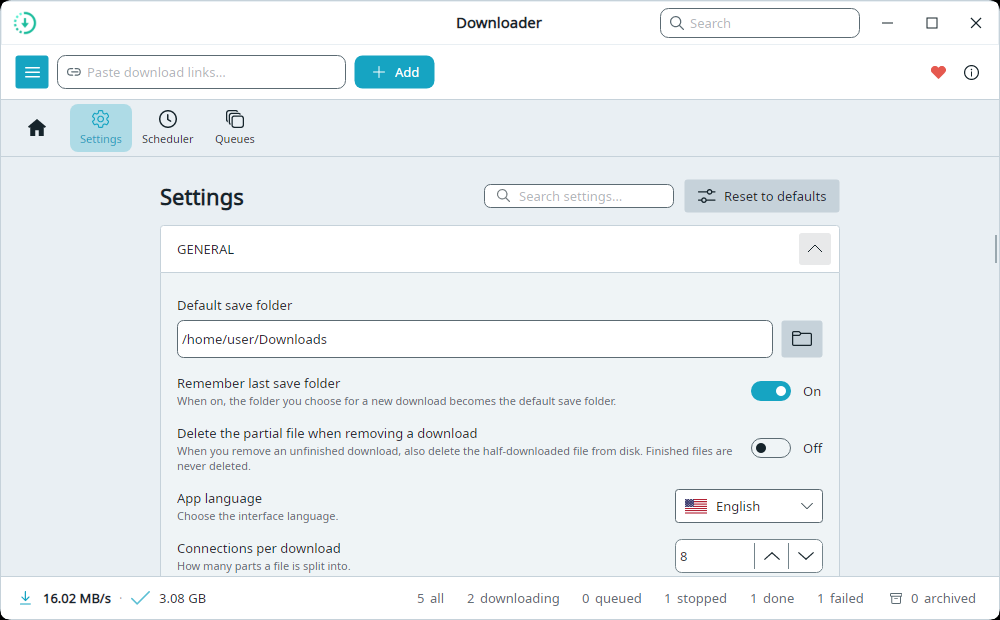Click the Default save folder label

(x=235, y=305)
